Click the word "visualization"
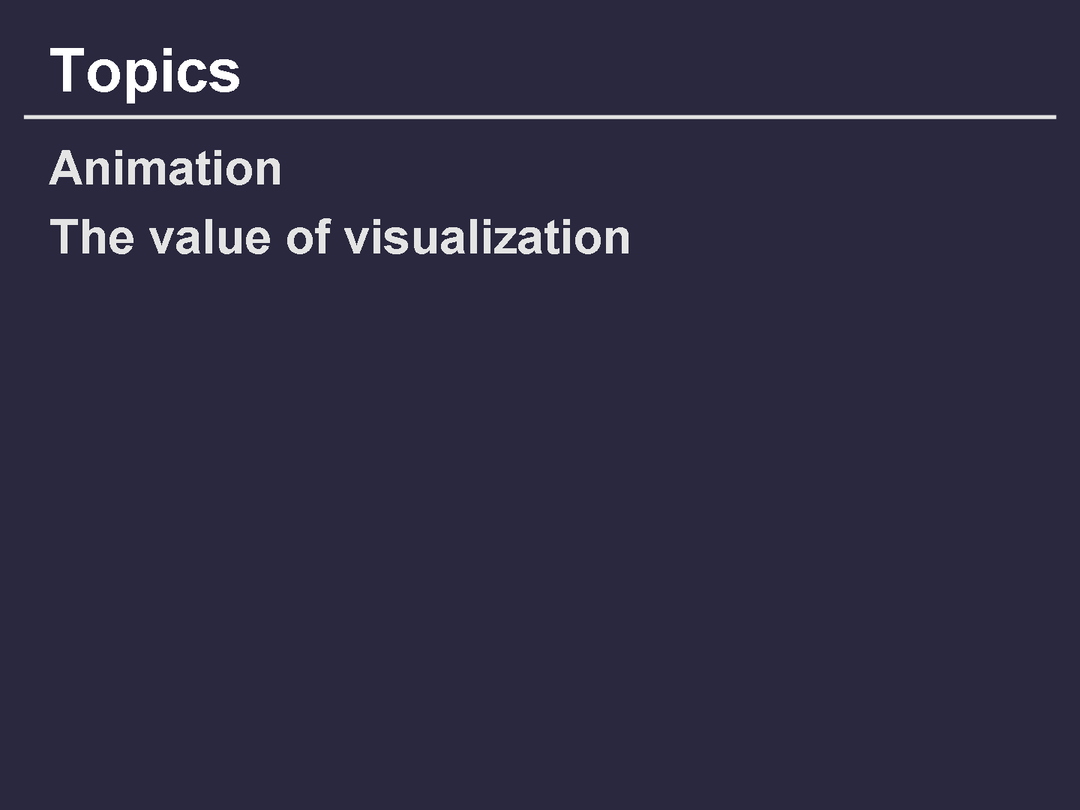1080x810 pixels. [487, 238]
